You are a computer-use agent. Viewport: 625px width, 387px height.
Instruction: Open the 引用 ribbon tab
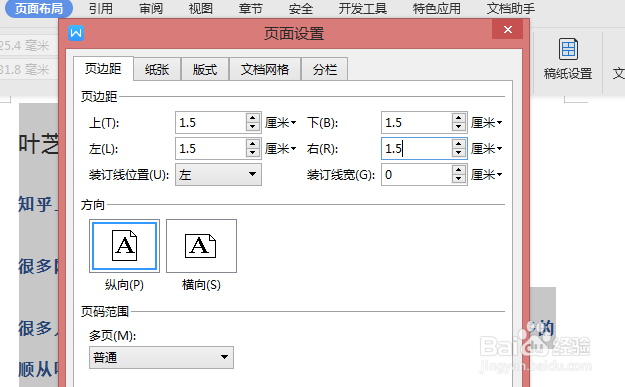(100, 8)
